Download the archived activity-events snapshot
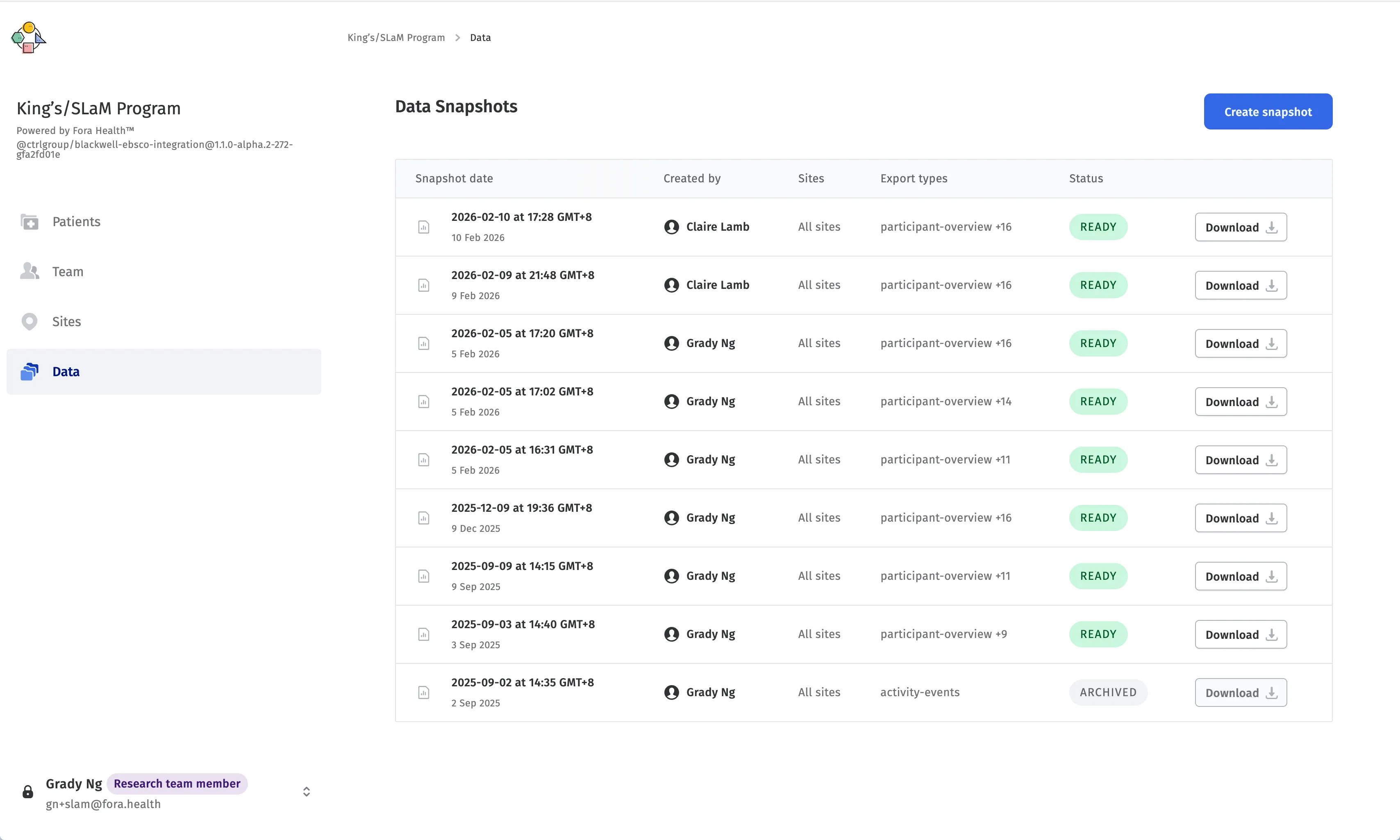The width and height of the screenshot is (1400, 840). click(x=1240, y=693)
